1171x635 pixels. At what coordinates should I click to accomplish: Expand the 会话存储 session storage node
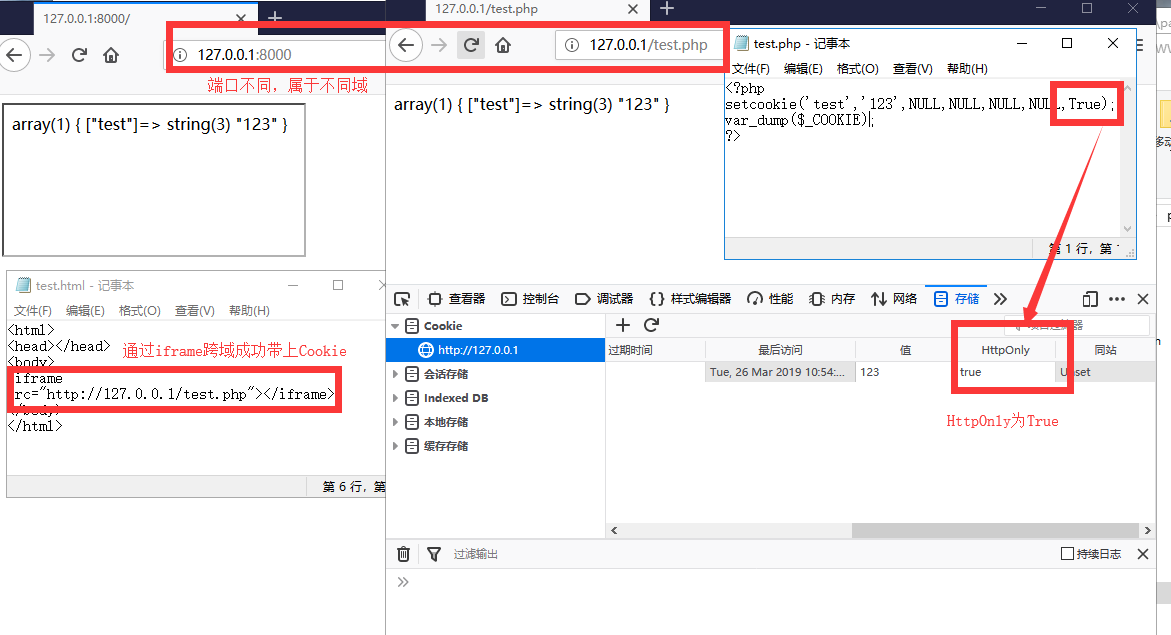[395, 374]
